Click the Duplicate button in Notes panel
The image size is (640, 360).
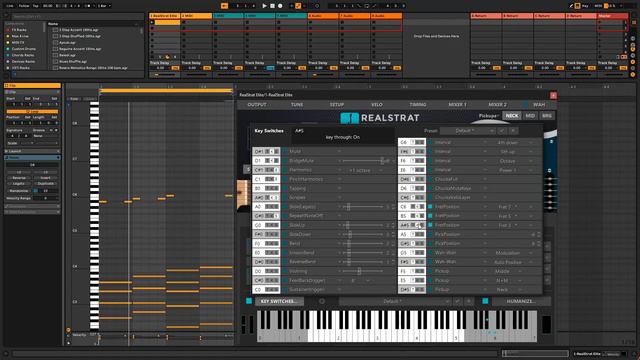pyautogui.click(x=46, y=184)
